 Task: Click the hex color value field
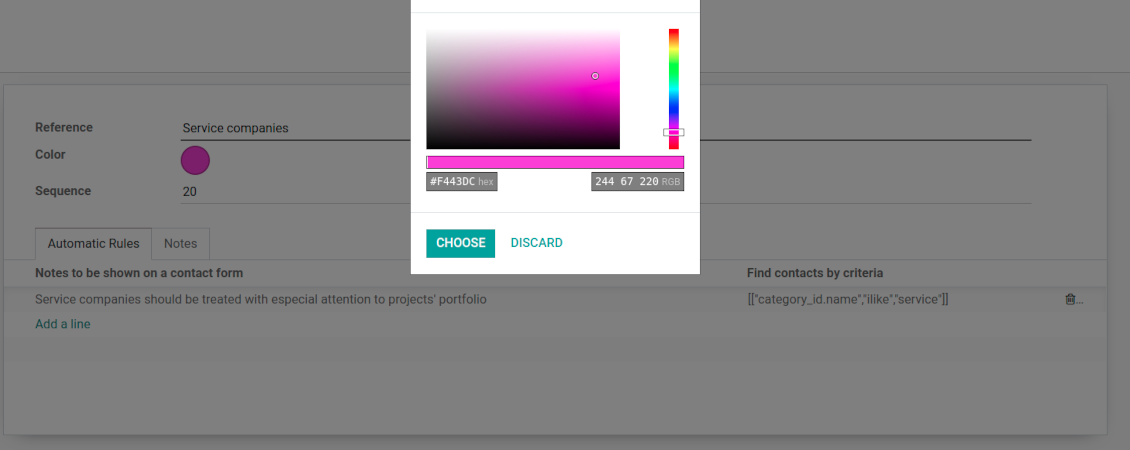(x=461, y=182)
